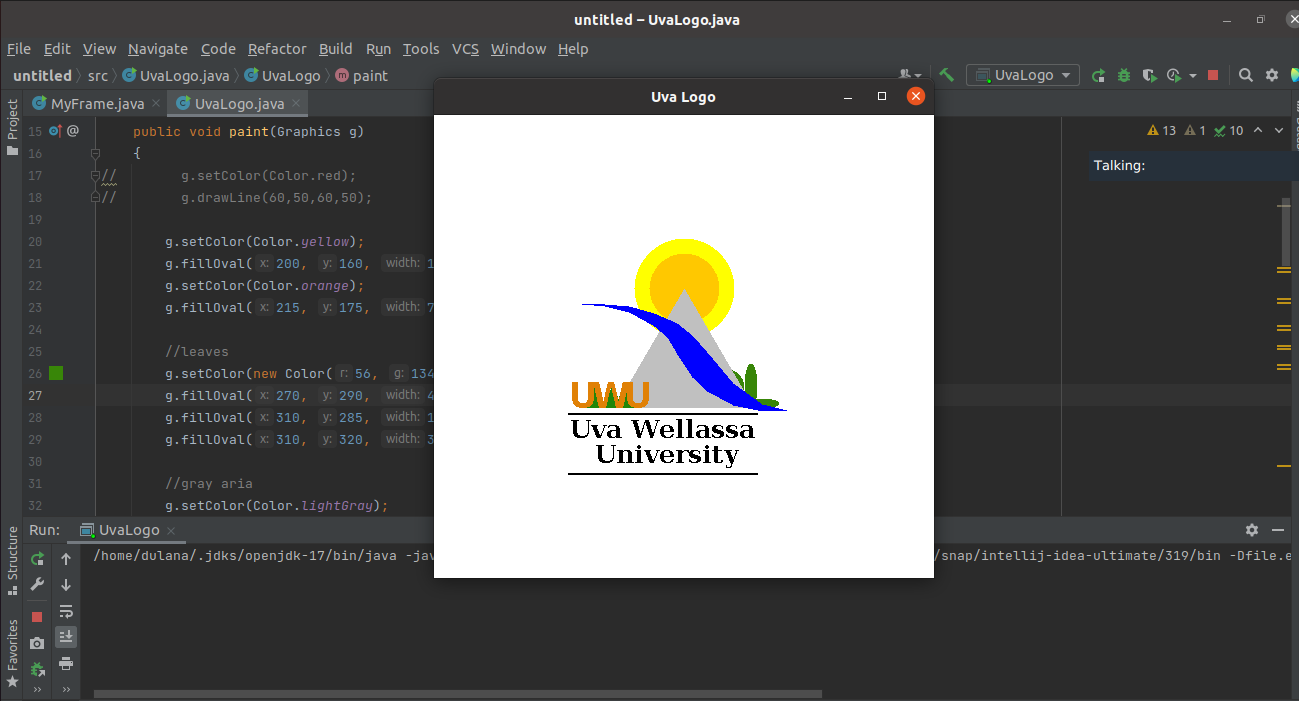Expand more console actions under the printer icon

click(66, 689)
